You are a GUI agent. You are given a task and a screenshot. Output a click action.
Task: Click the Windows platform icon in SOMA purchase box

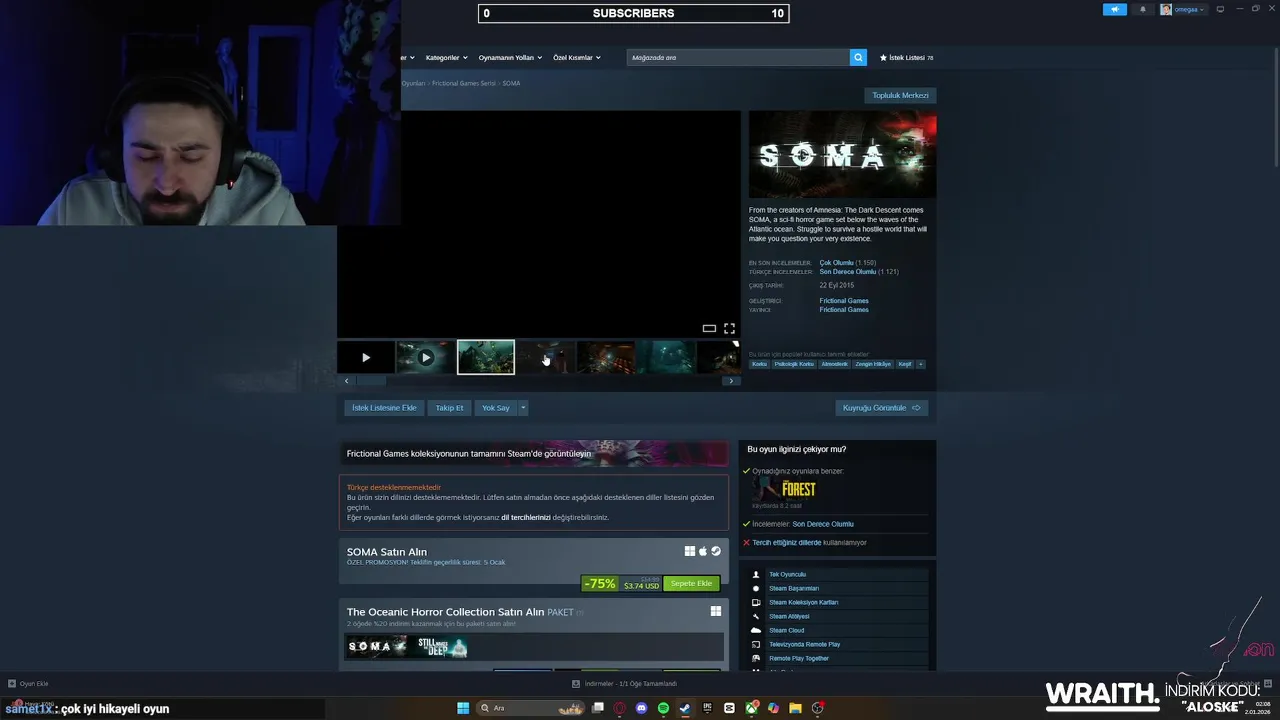pyautogui.click(x=690, y=551)
